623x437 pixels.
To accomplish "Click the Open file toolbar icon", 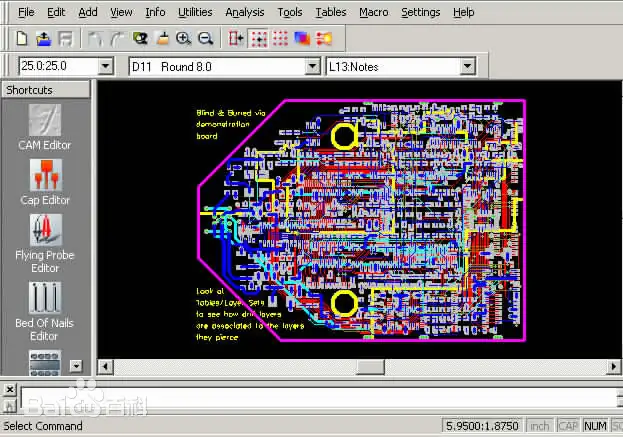I will pyautogui.click(x=44, y=39).
